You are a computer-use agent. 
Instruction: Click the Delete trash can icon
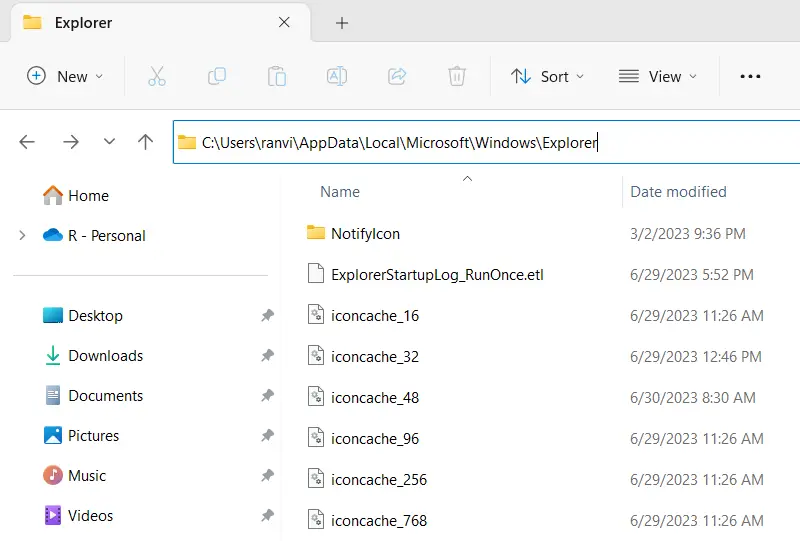point(457,77)
